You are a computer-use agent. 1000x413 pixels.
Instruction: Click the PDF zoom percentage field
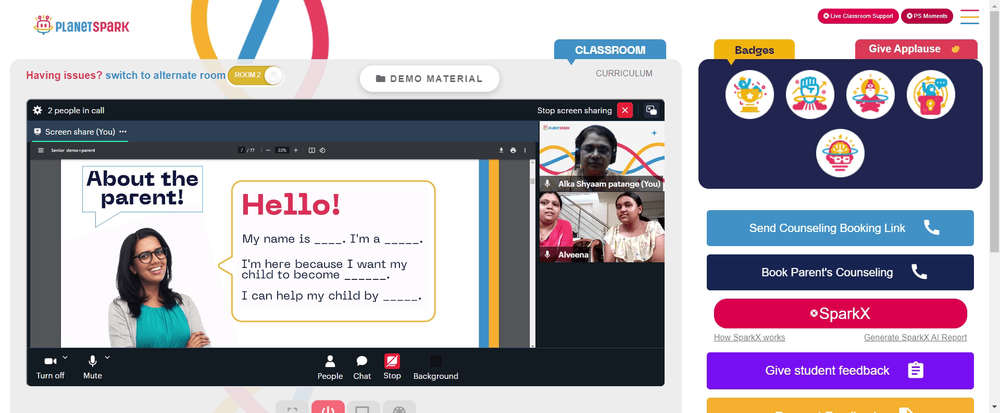[282, 150]
